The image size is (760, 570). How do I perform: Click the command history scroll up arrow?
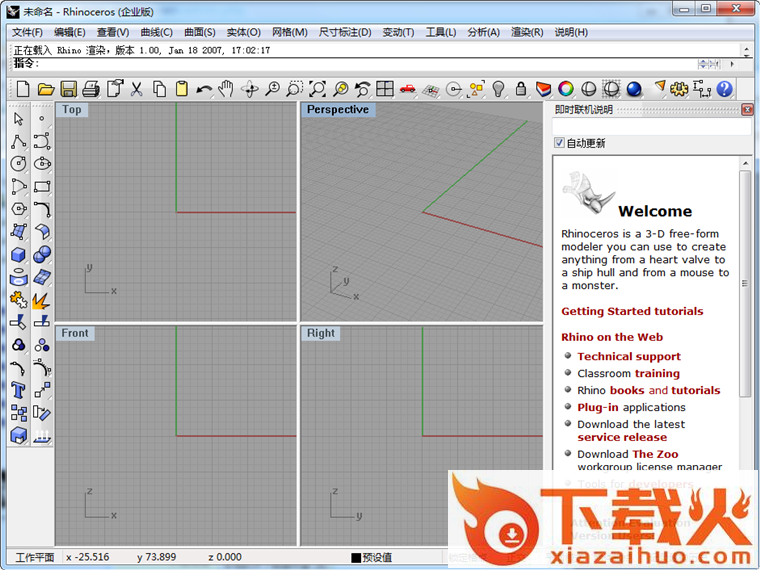(x=747, y=48)
